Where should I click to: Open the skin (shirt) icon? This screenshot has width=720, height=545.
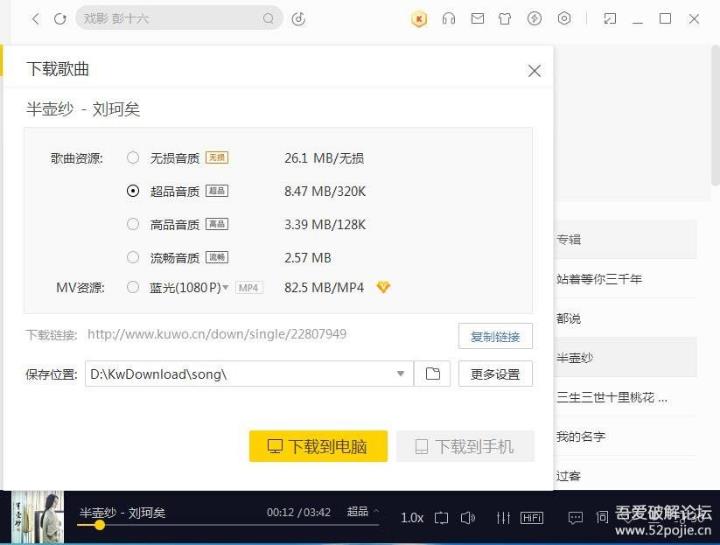point(505,19)
